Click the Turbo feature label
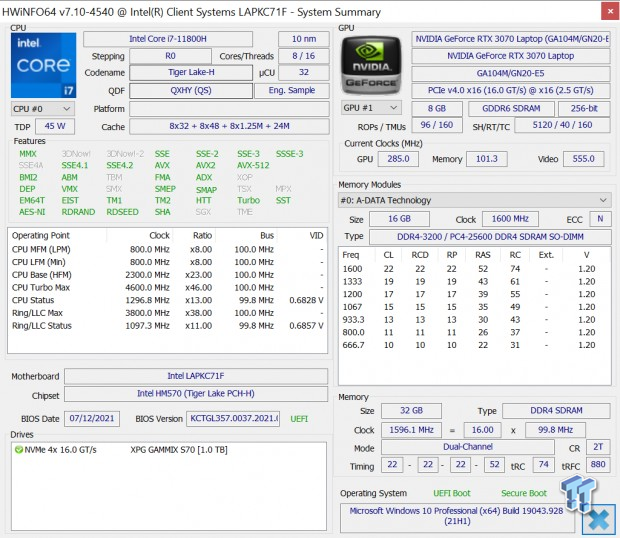Image resolution: width=620 pixels, height=538 pixels. pyautogui.click(x=248, y=200)
